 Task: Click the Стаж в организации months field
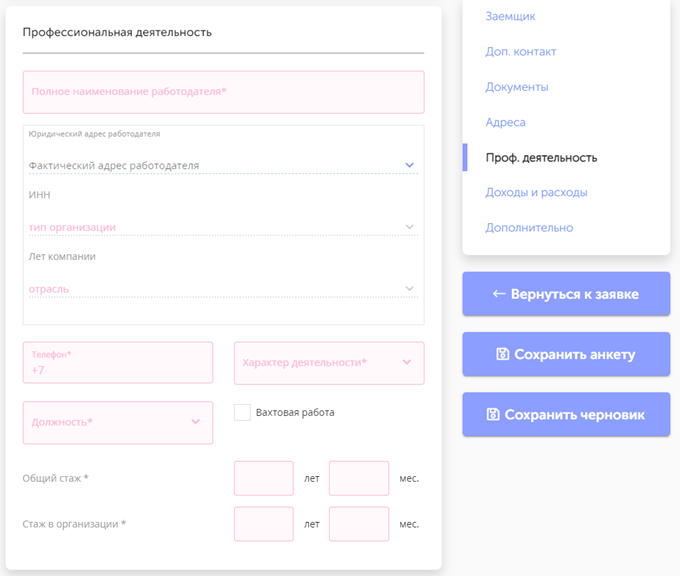(x=358, y=524)
